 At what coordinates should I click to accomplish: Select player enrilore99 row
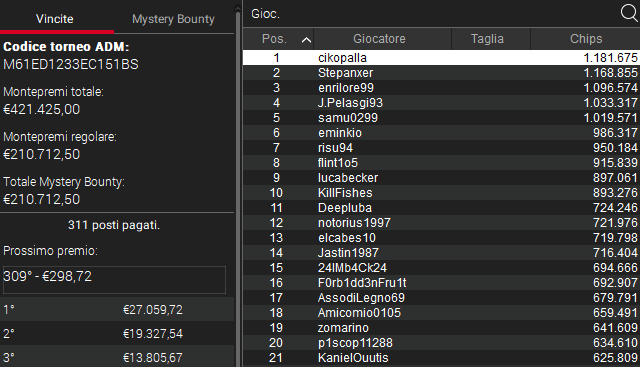tap(441, 88)
